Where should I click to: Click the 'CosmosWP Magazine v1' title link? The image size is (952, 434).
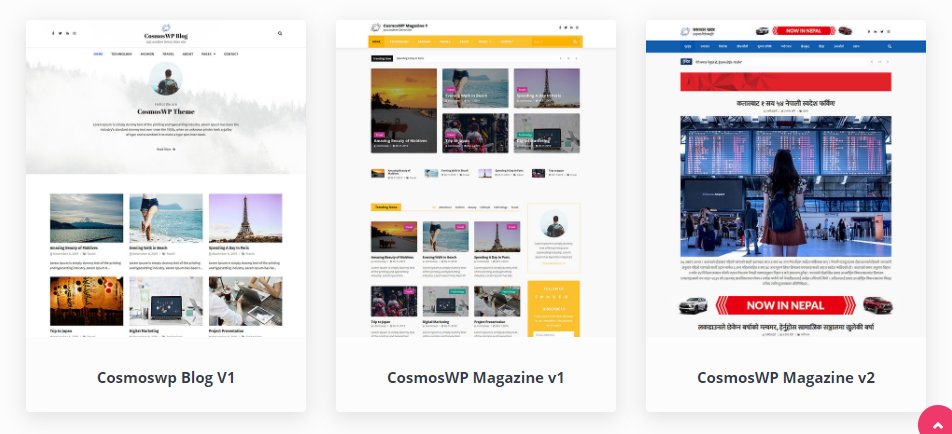click(475, 378)
